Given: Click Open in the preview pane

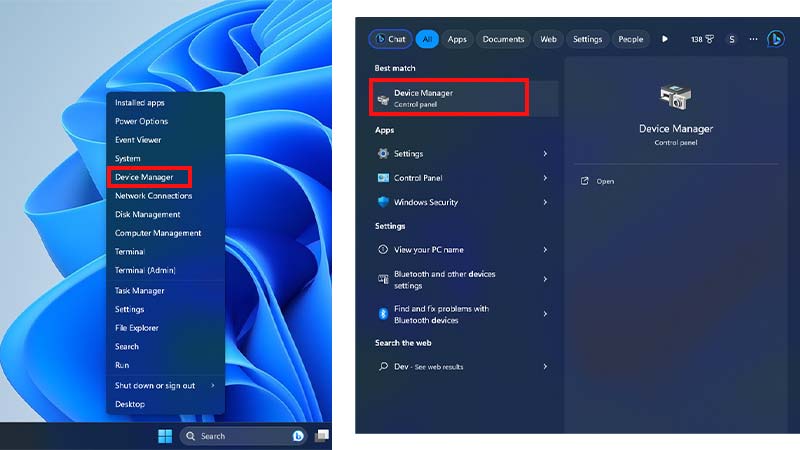Looking at the screenshot, I should click(x=605, y=181).
